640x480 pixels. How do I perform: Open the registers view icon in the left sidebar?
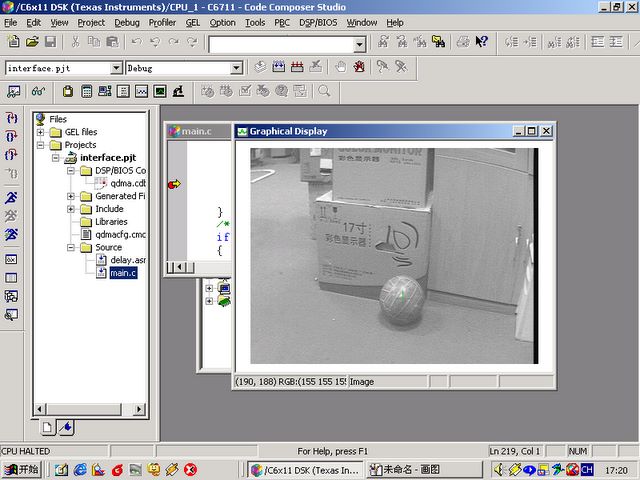point(11,260)
